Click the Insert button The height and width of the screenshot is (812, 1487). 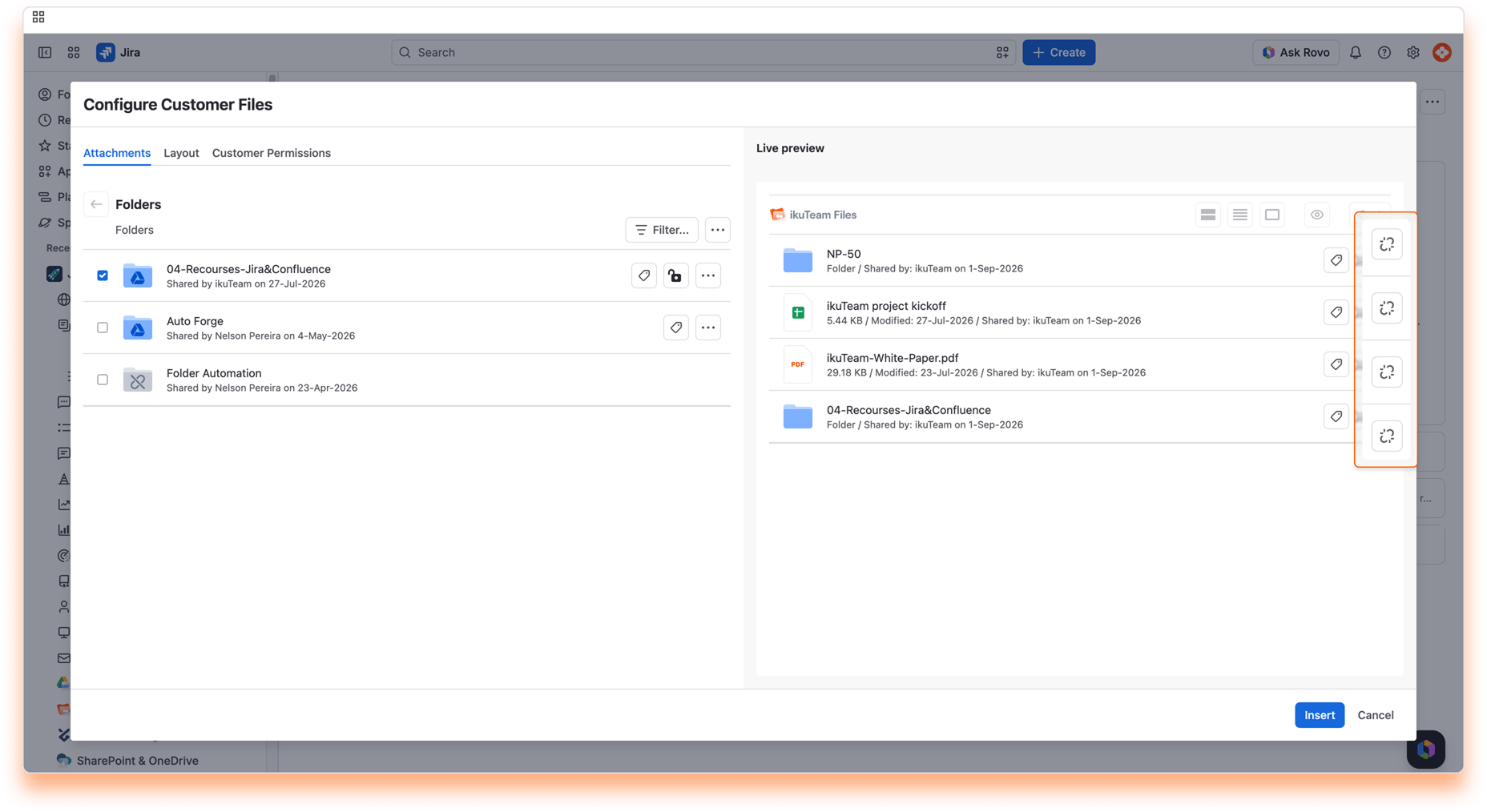(1320, 715)
